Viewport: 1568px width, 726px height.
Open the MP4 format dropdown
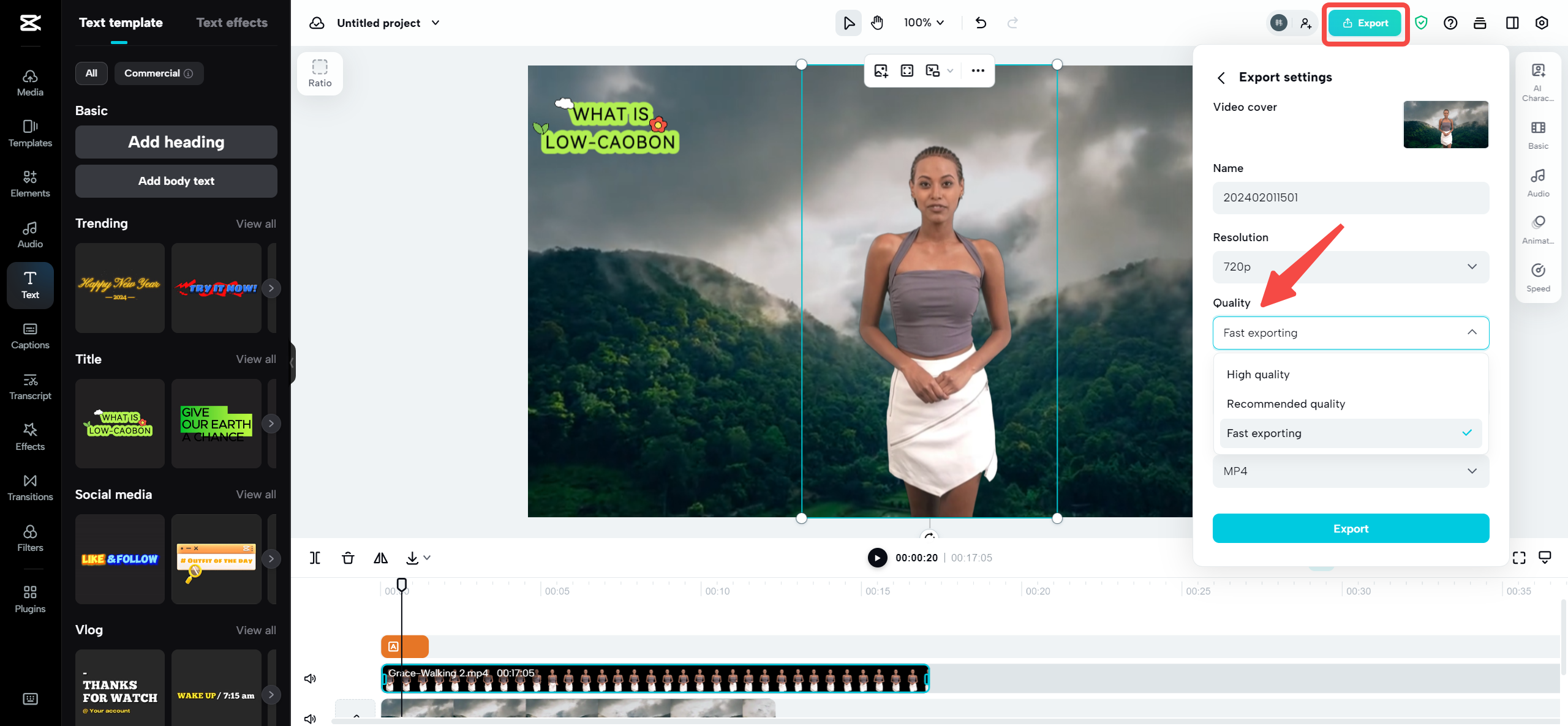click(1350, 471)
